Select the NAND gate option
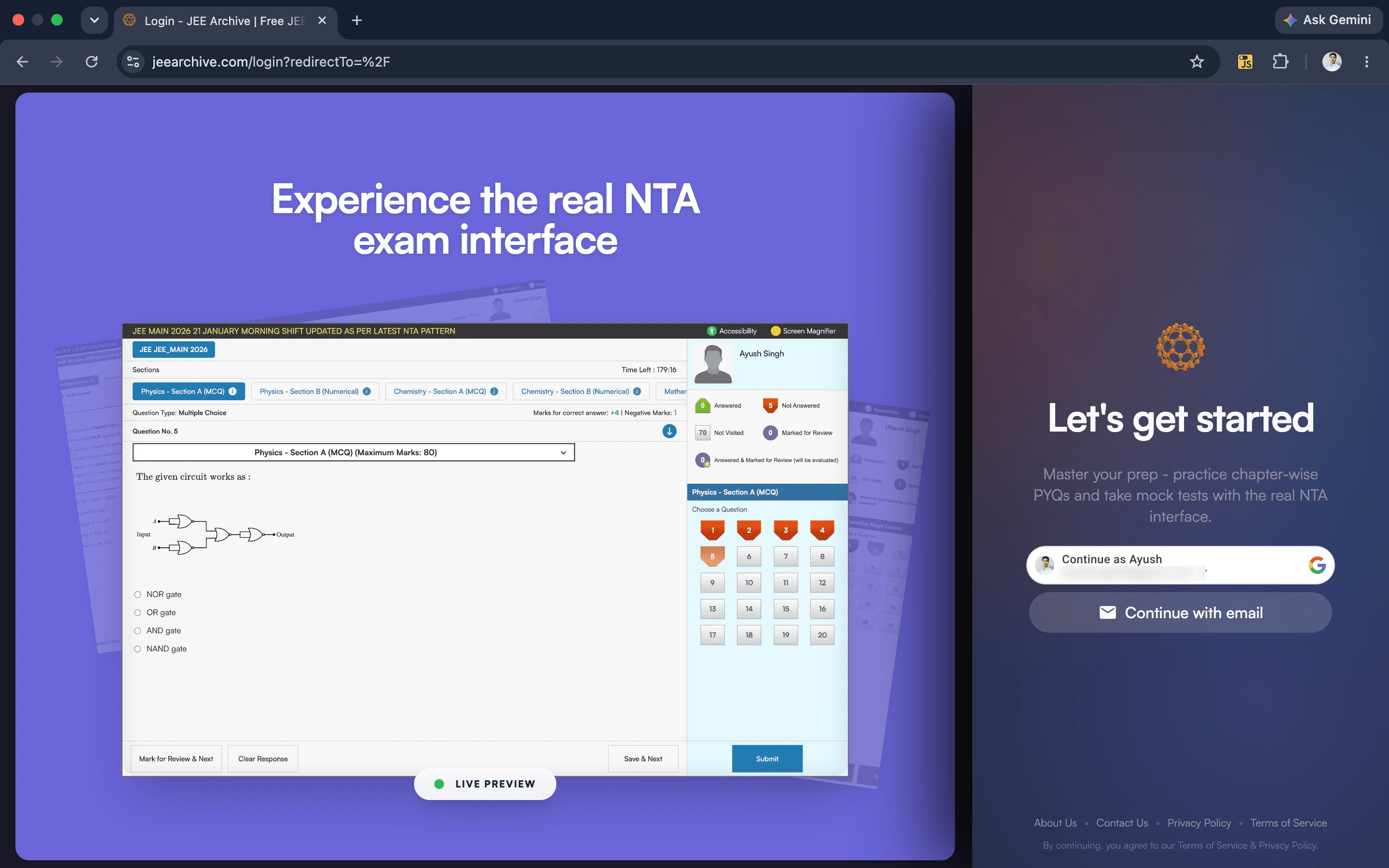 [x=138, y=649]
